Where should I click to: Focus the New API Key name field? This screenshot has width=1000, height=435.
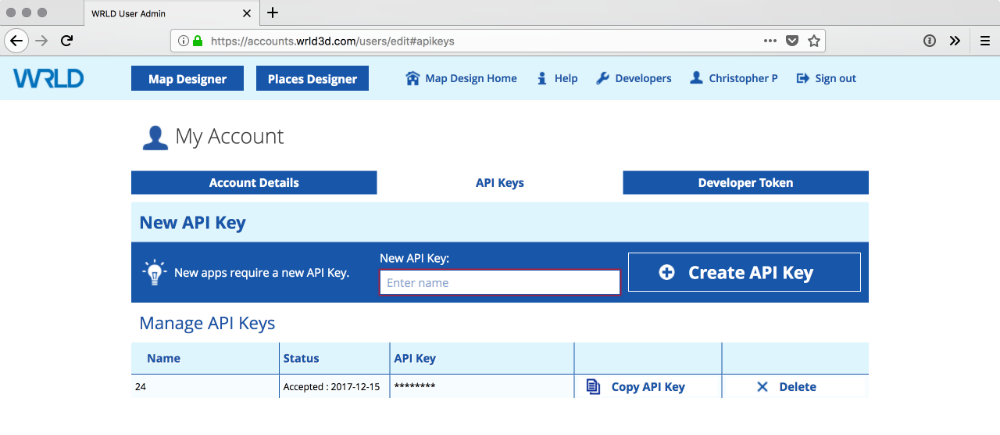[500, 283]
